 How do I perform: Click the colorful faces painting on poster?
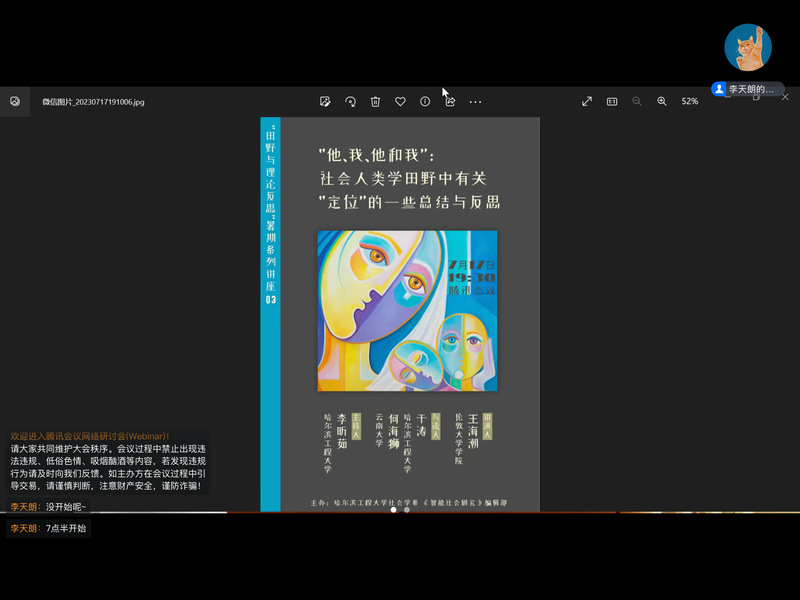point(407,311)
